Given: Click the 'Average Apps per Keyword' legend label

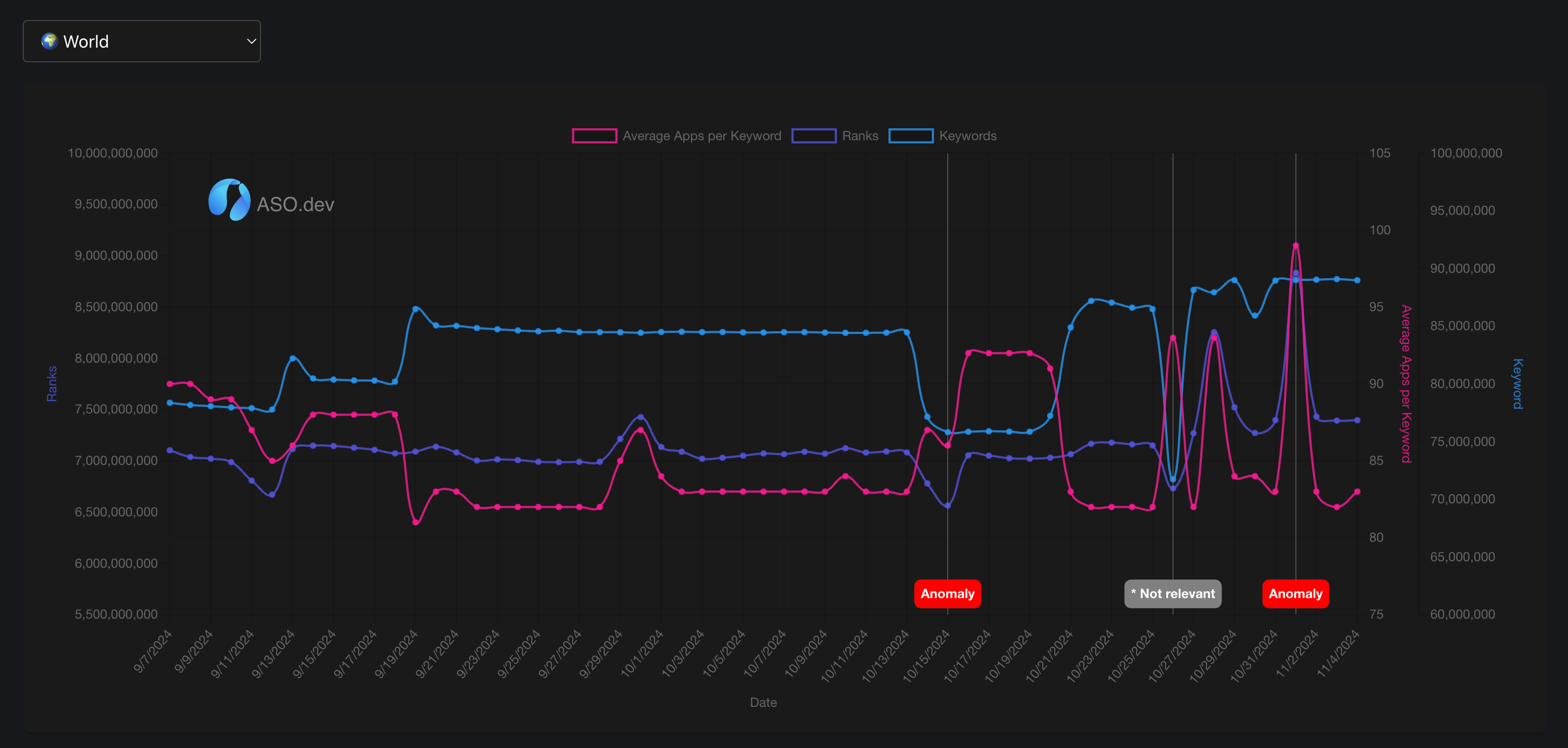Looking at the screenshot, I should 702,136.
